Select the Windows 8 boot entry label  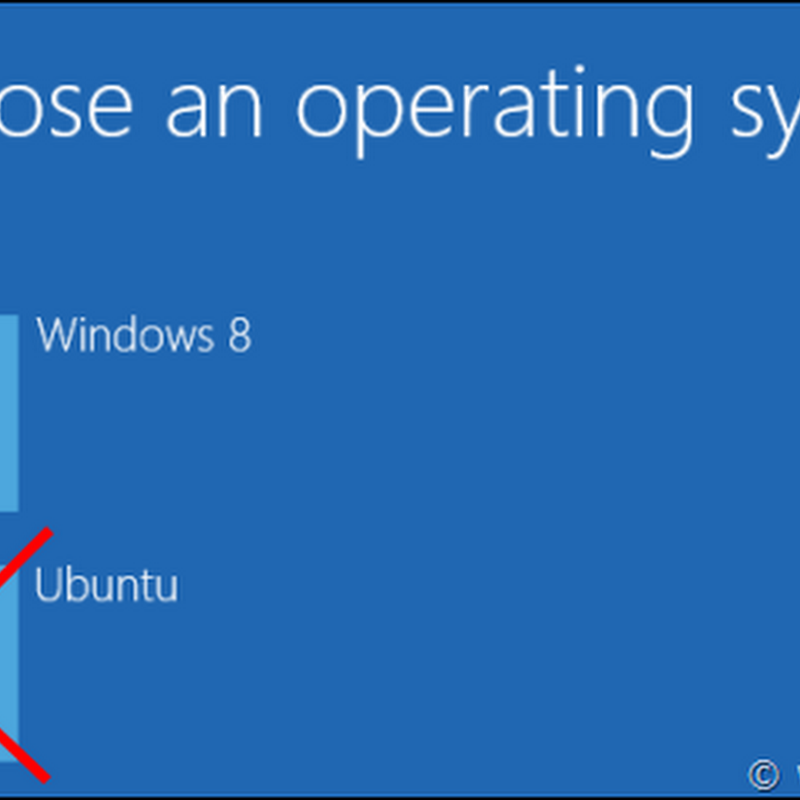click(144, 334)
